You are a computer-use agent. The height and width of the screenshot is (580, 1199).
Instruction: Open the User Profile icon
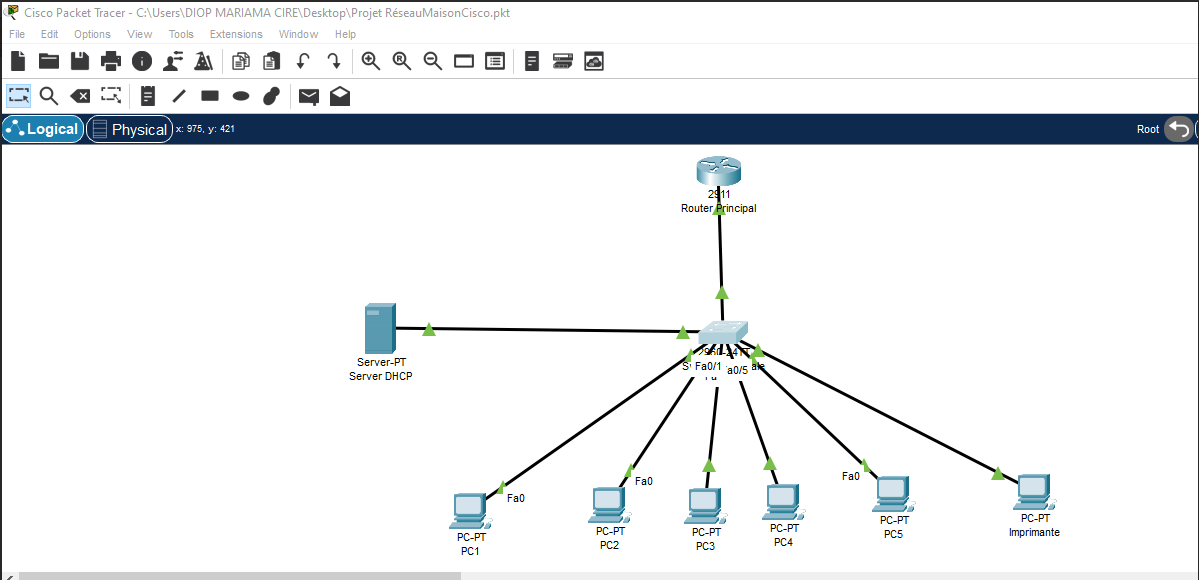173,61
